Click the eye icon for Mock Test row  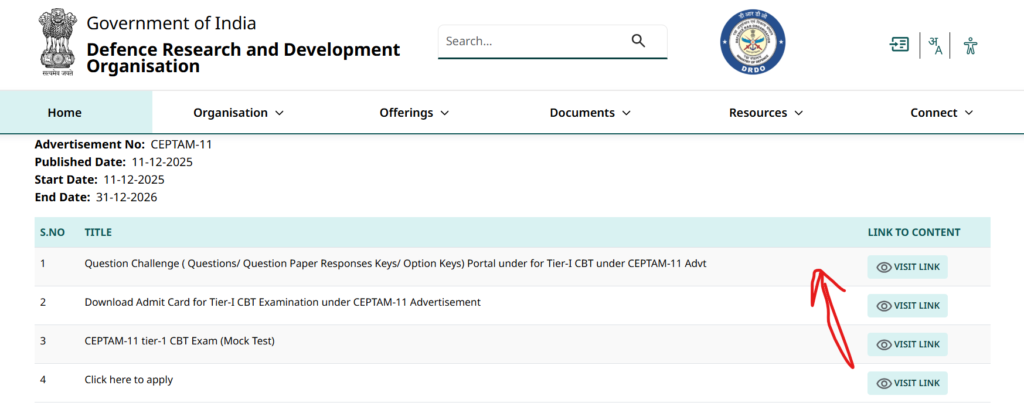pyautogui.click(x=884, y=344)
